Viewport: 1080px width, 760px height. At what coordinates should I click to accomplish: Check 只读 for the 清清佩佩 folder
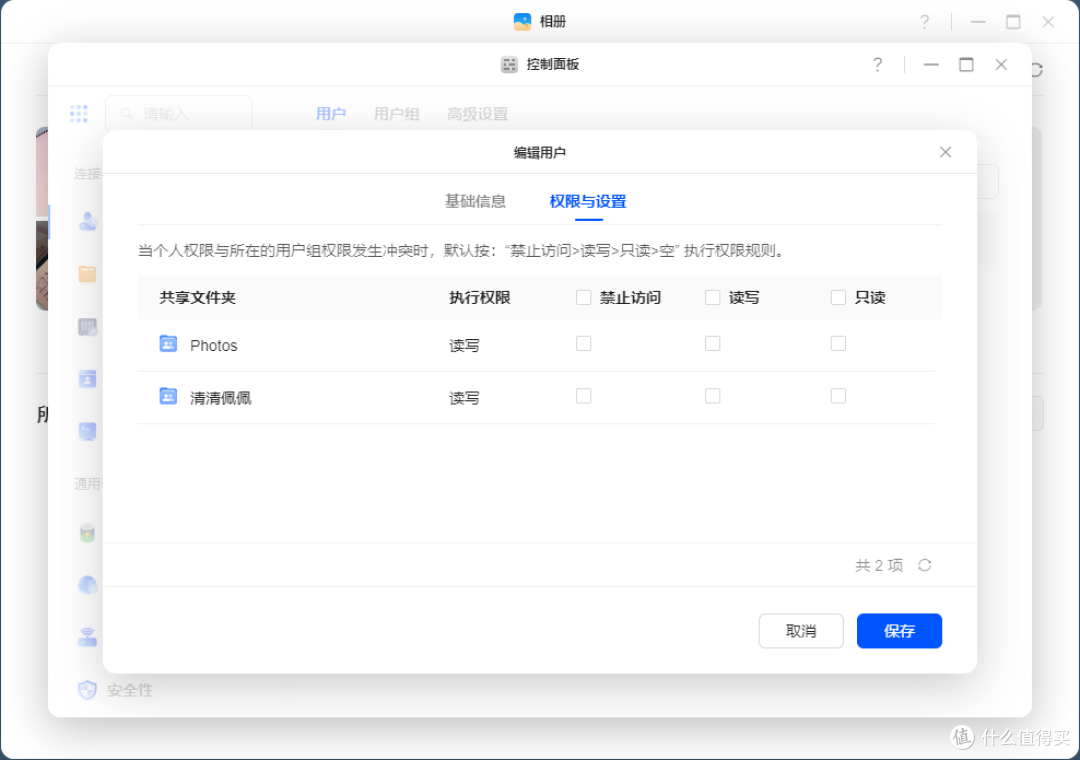(x=838, y=396)
